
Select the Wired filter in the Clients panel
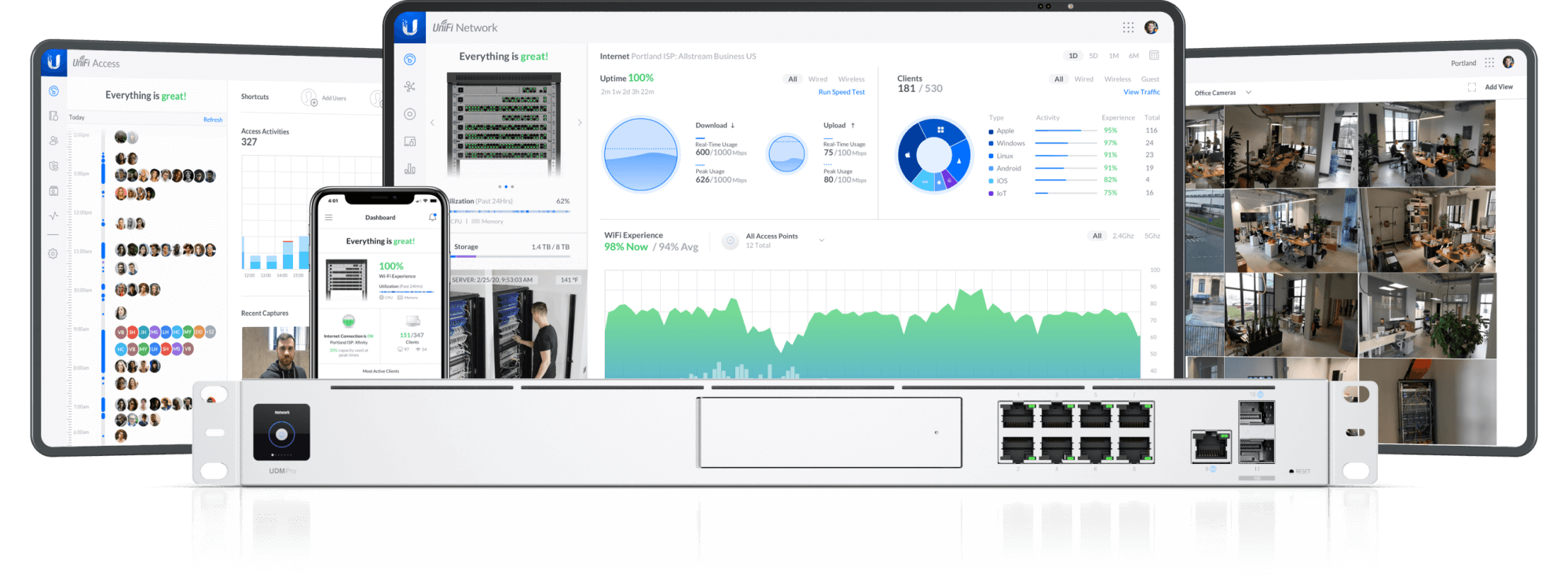pyautogui.click(x=1083, y=79)
